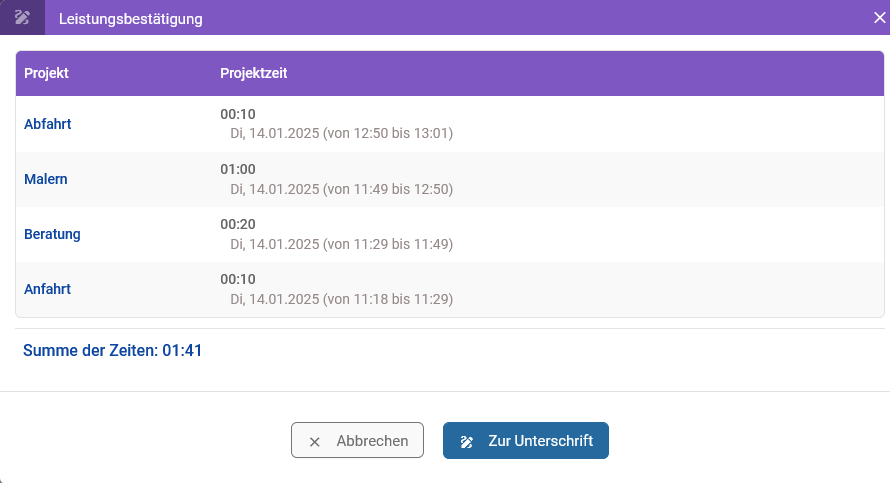Click the time range 12:50 bis 13:01
890x483 pixels.
click(388, 133)
